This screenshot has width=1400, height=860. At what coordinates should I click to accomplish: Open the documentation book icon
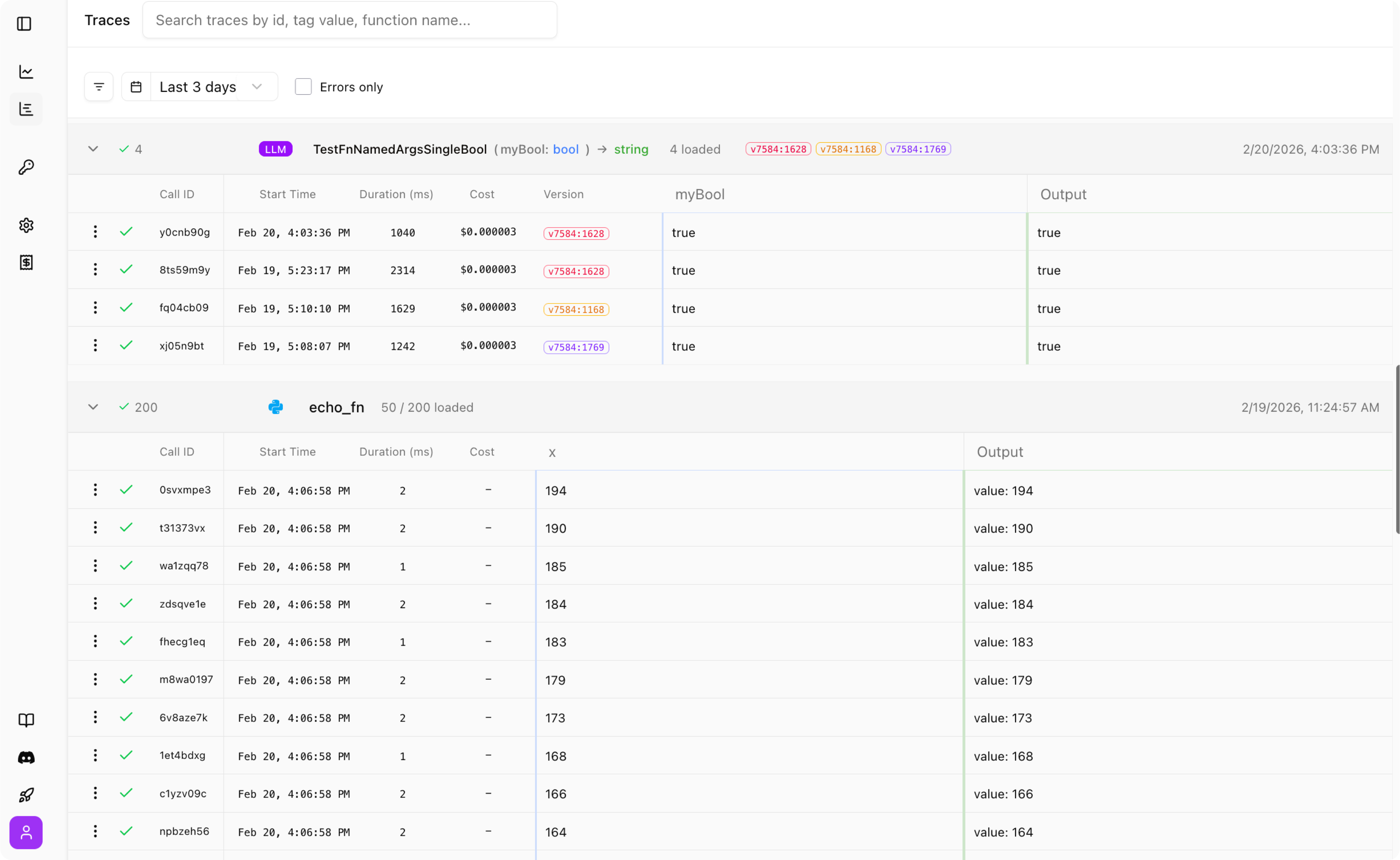tap(26, 720)
